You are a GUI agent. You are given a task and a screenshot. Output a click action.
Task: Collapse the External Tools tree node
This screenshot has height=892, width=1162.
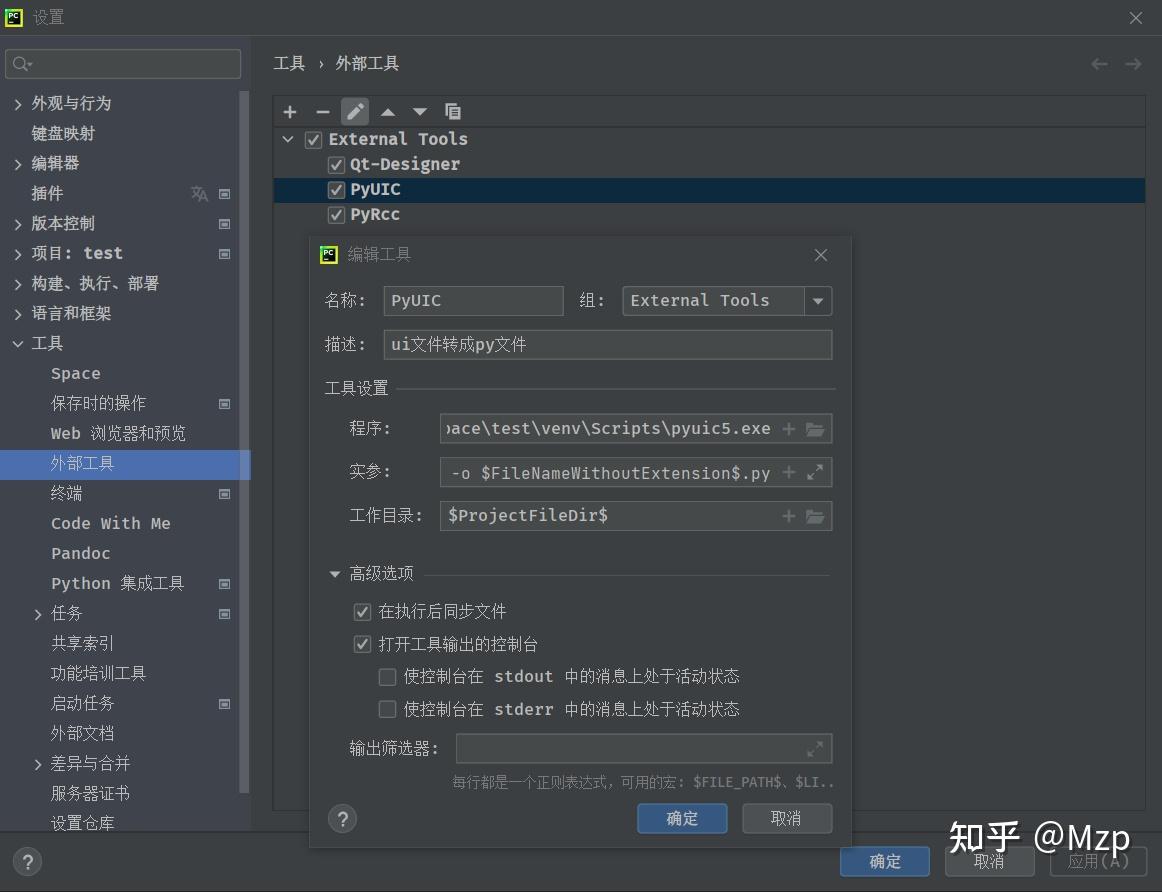tap(288, 138)
